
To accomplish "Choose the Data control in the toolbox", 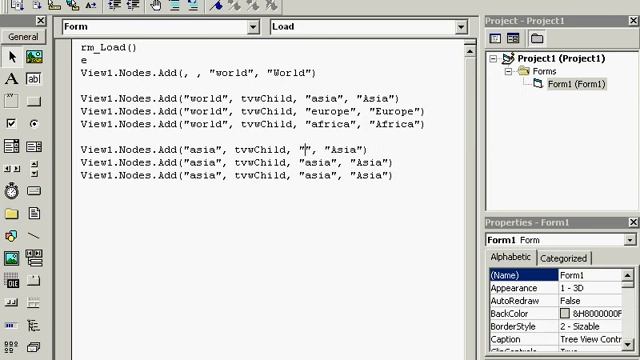I will coord(34,258).
